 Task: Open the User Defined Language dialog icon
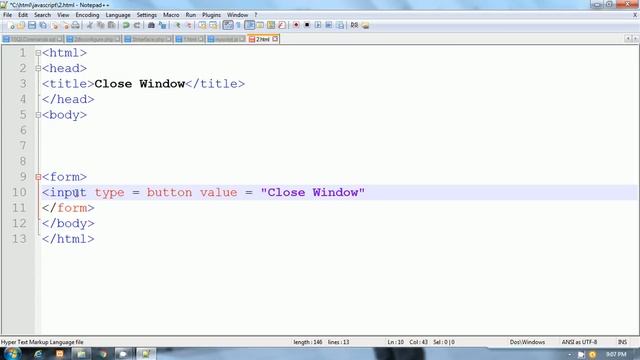tap(260, 25)
